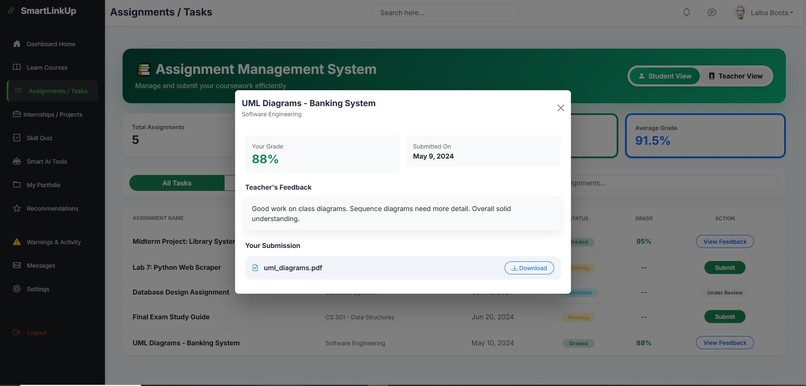Open Skill Quiz menu item

click(x=39, y=138)
